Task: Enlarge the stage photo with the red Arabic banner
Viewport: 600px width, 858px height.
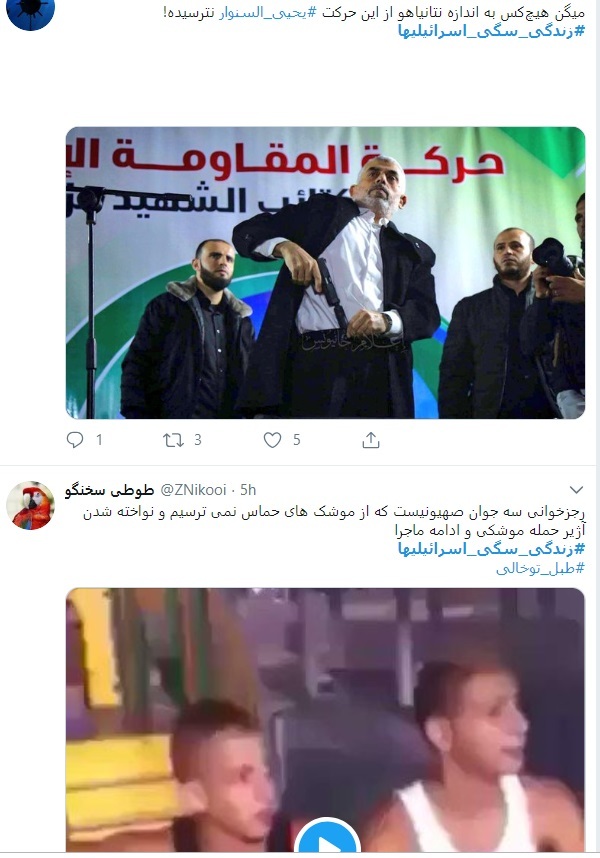Action: (x=325, y=273)
